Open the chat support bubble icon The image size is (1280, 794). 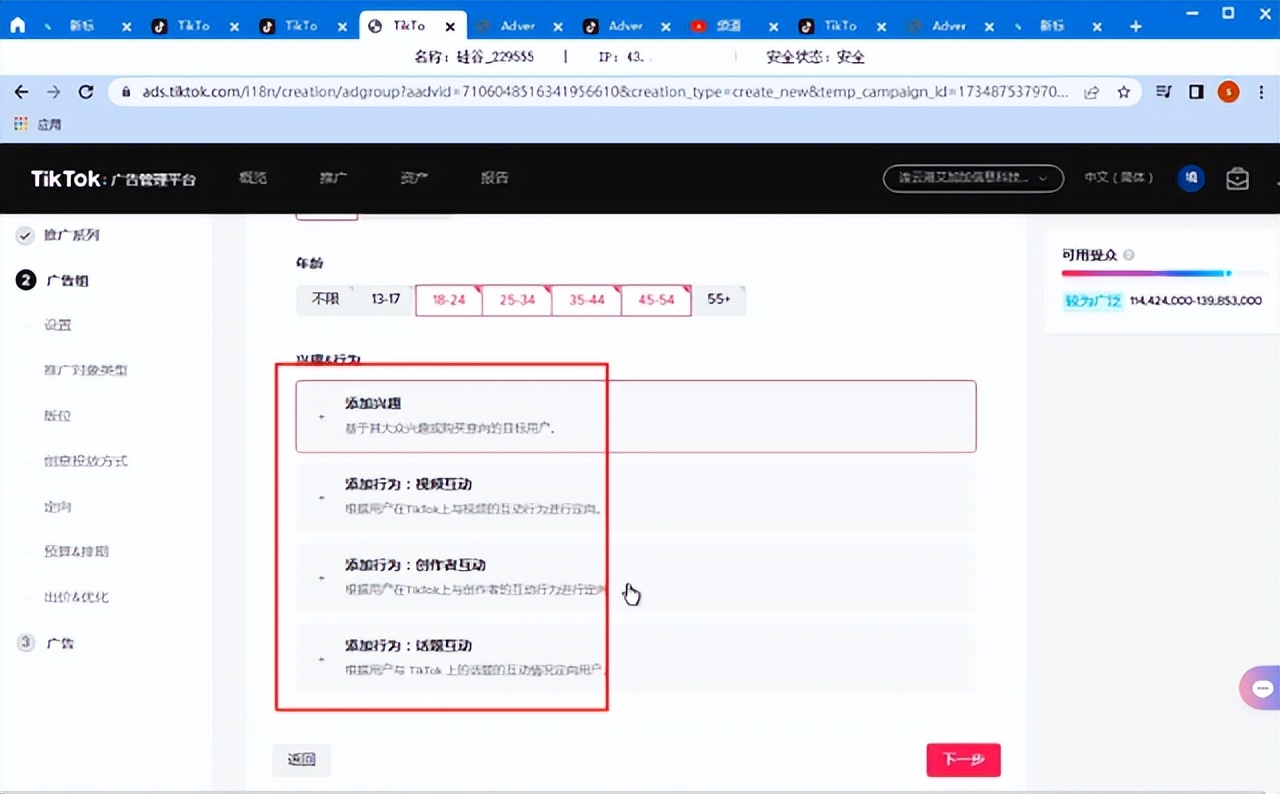[1262, 689]
